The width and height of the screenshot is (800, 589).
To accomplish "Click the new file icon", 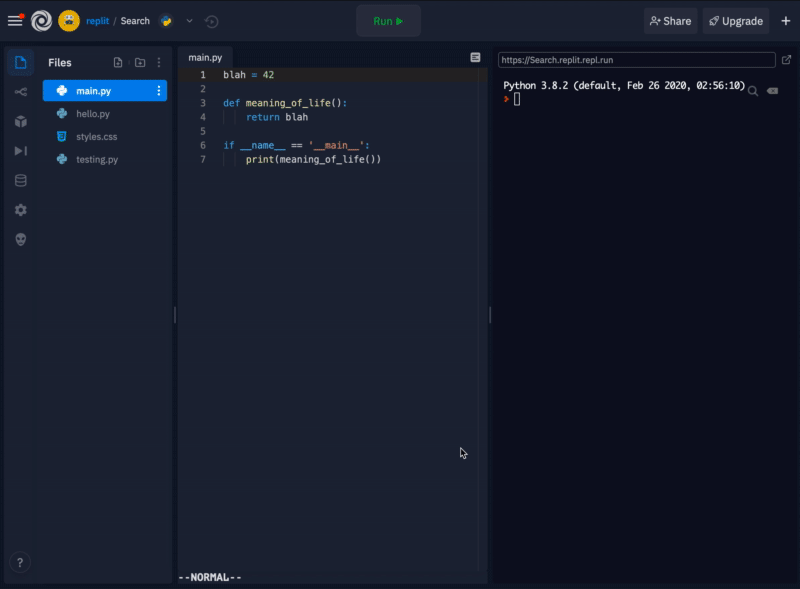I will pos(118,63).
